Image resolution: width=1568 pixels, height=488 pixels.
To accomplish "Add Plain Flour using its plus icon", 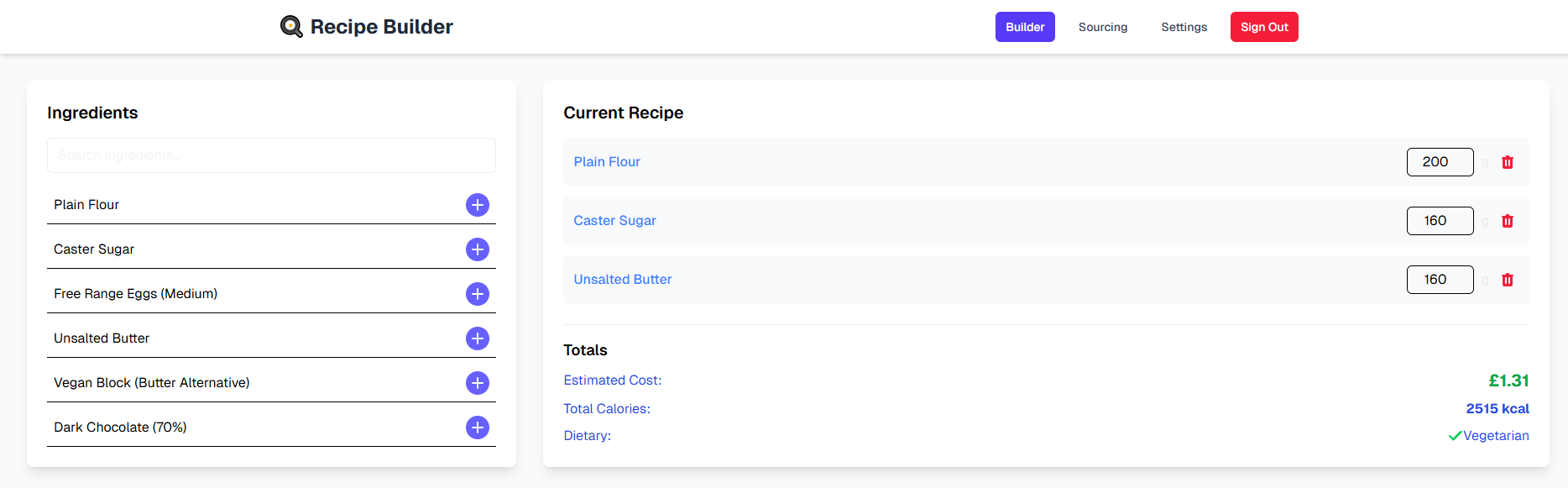I will 477,205.
